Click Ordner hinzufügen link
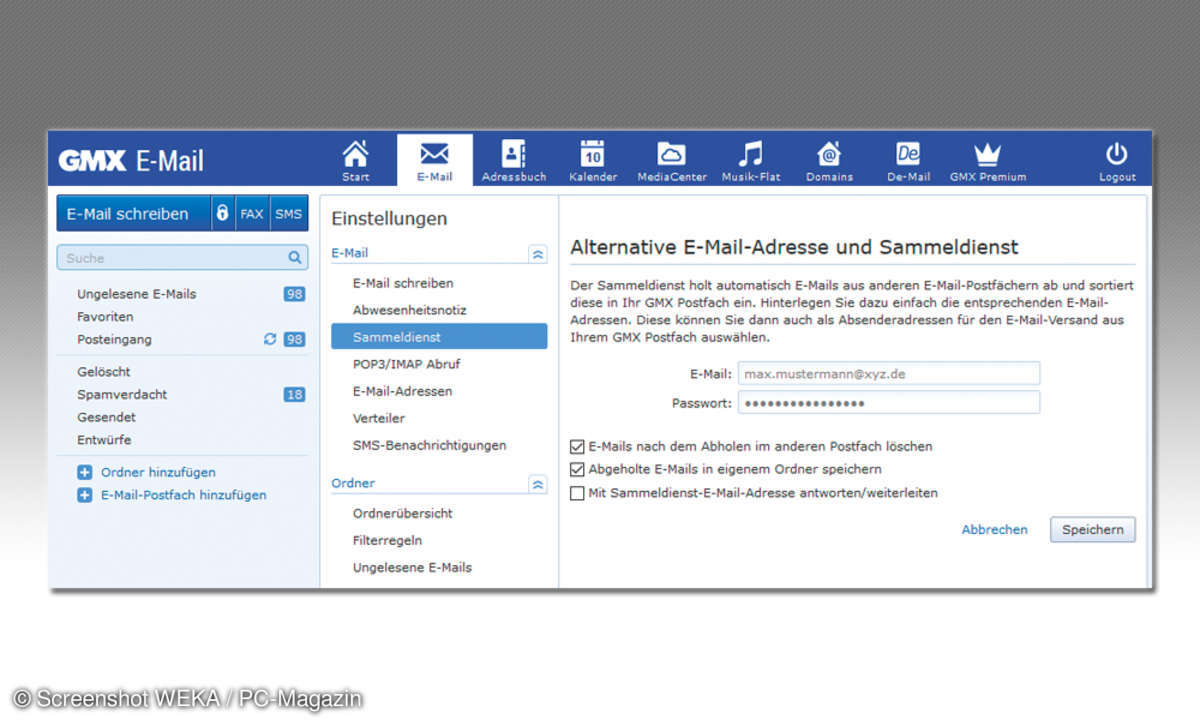This screenshot has width=1200, height=720. point(158,472)
